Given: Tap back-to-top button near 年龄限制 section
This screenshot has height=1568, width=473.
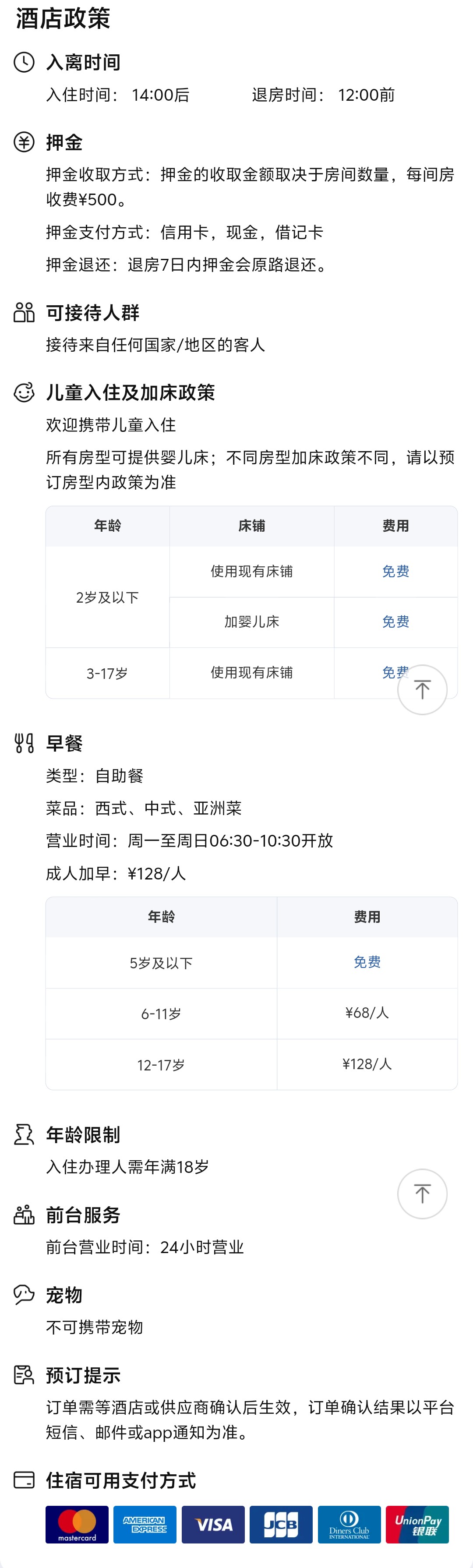Looking at the screenshot, I should pos(422,1194).
